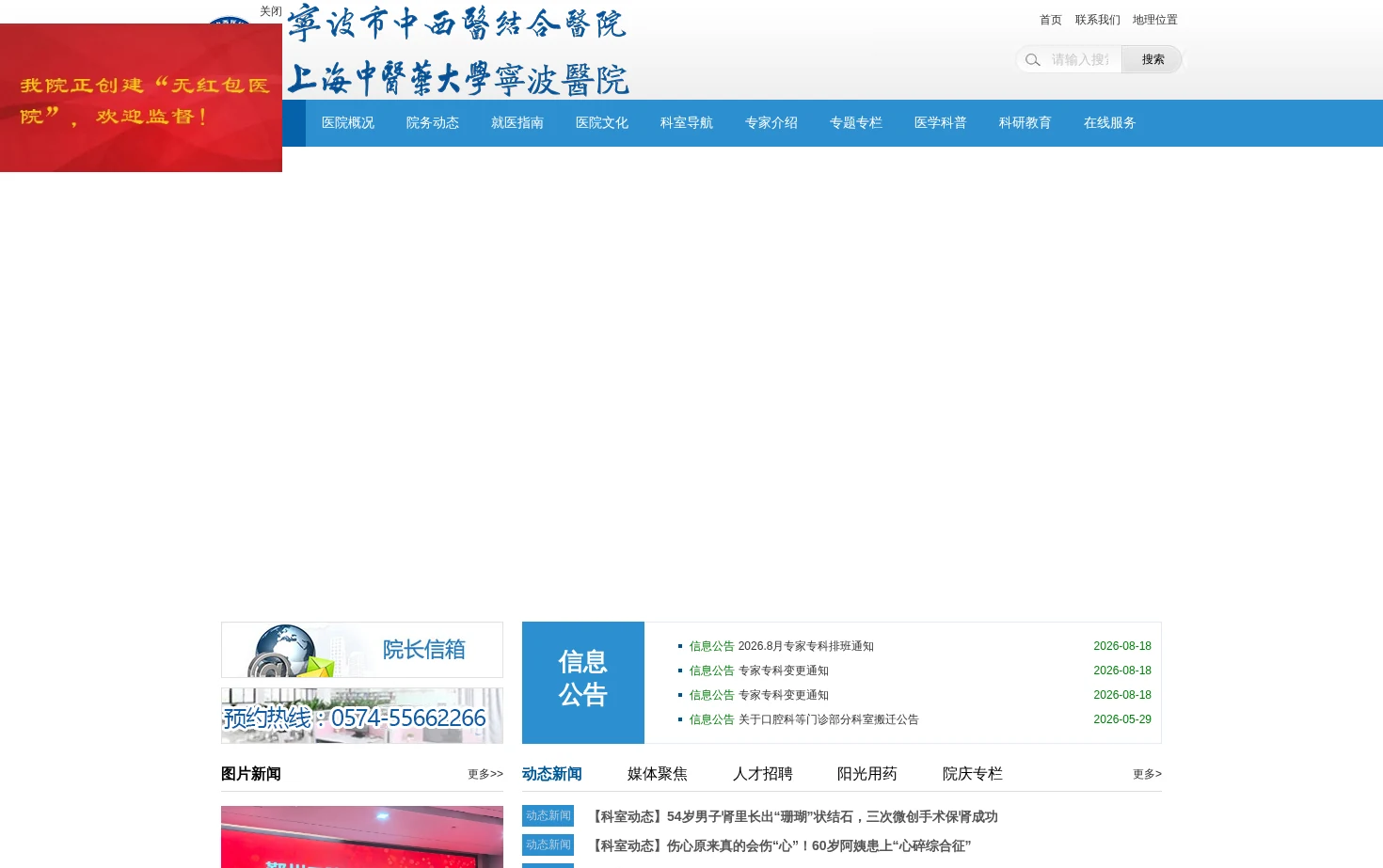The width and height of the screenshot is (1383, 868).
Task: Open the 医院文化 navigation menu
Action: [x=602, y=123]
